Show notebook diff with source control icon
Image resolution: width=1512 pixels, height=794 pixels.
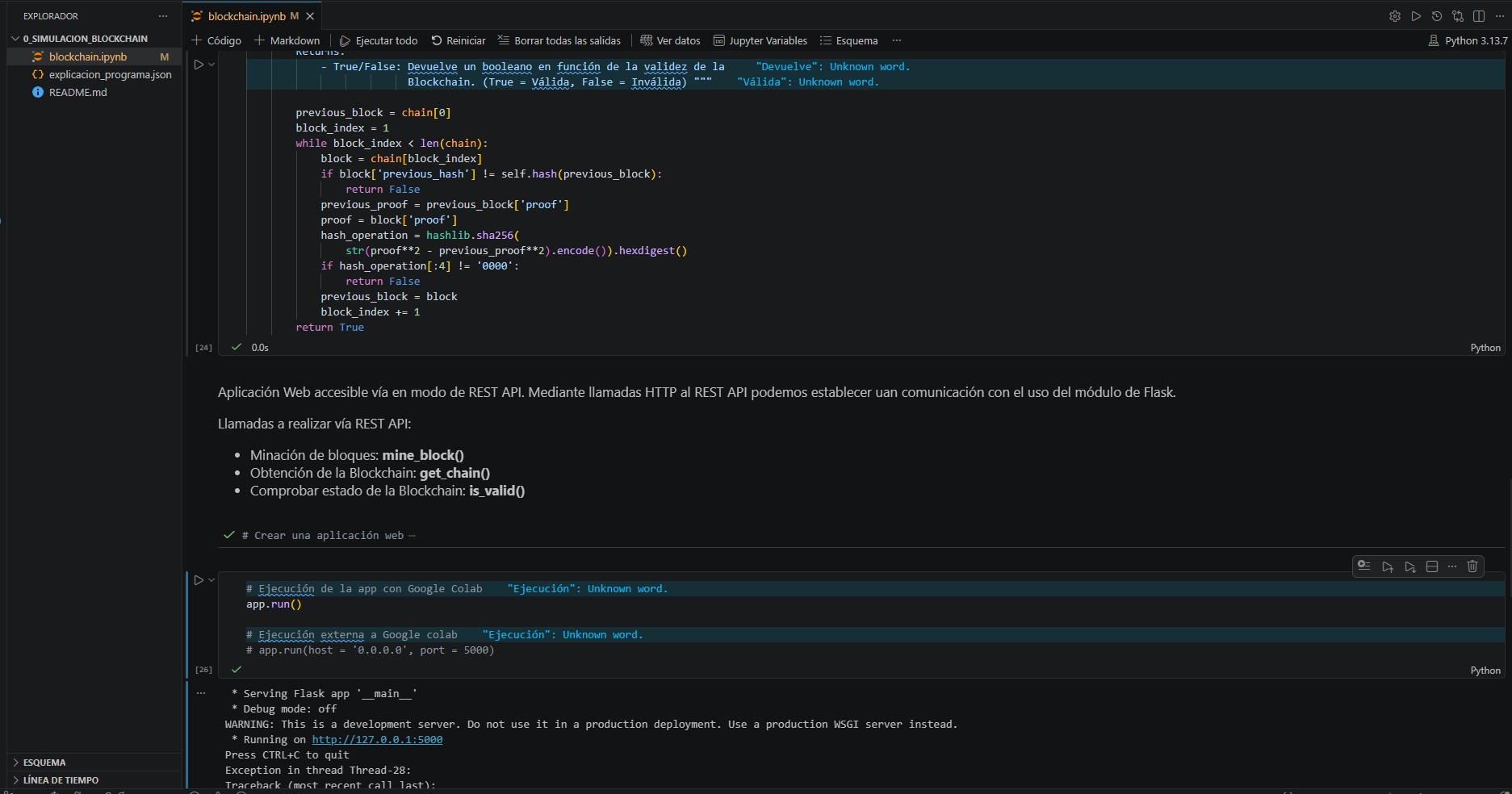[x=1457, y=16]
